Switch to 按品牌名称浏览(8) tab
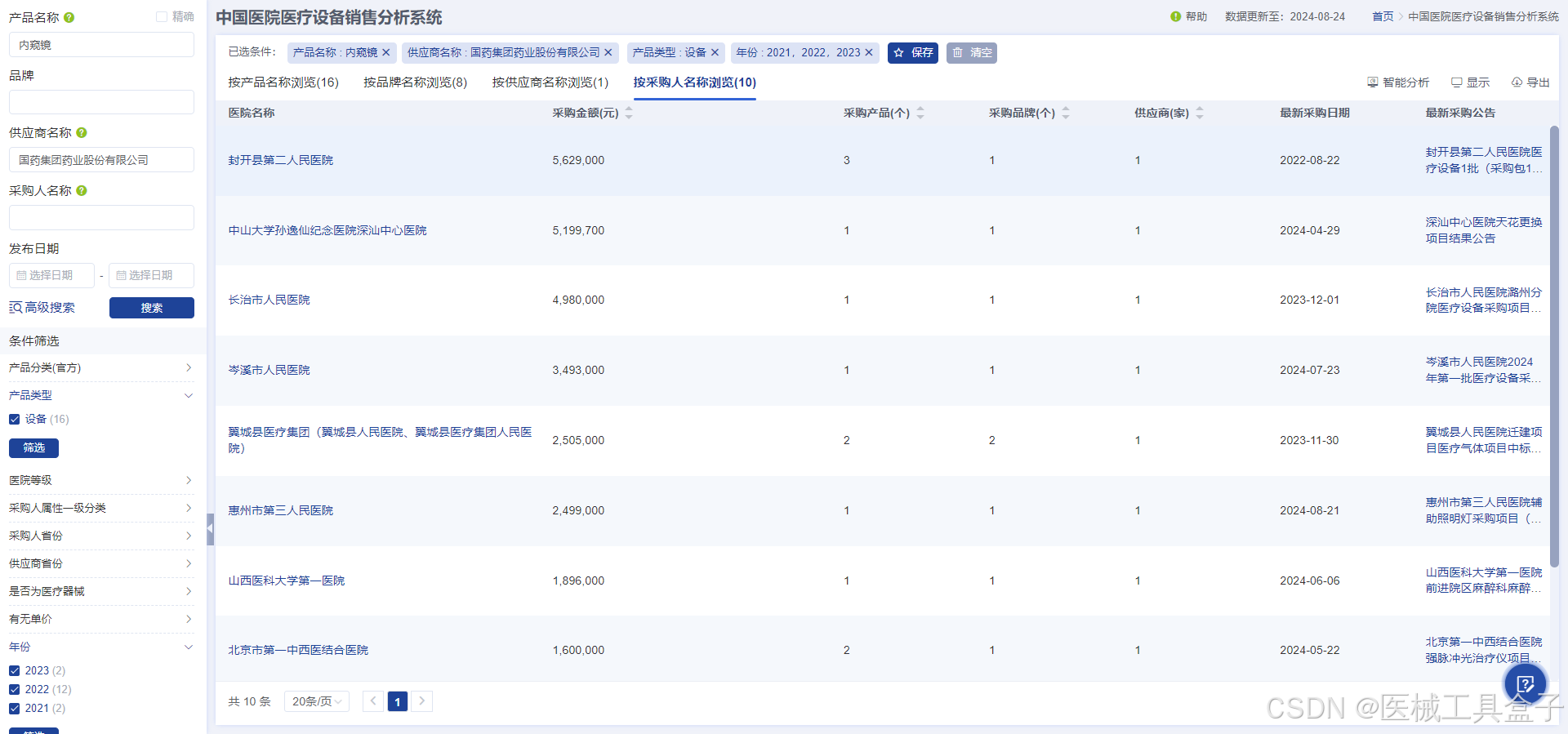The image size is (1568, 734). (416, 82)
